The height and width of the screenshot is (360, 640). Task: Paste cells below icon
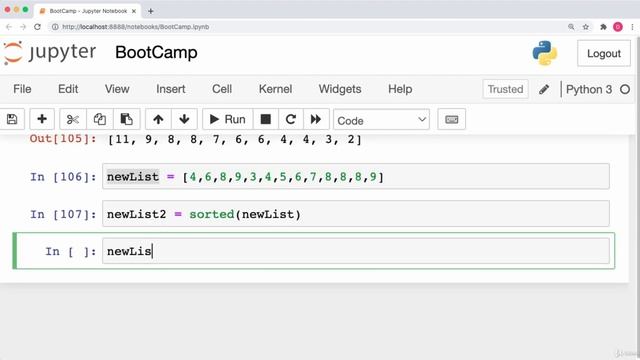click(127, 119)
